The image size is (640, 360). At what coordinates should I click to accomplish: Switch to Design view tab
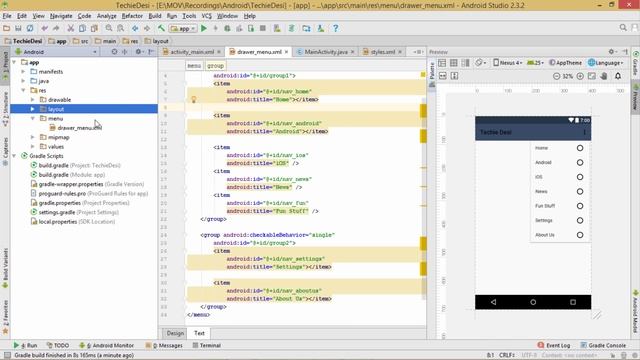[x=175, y=333]
